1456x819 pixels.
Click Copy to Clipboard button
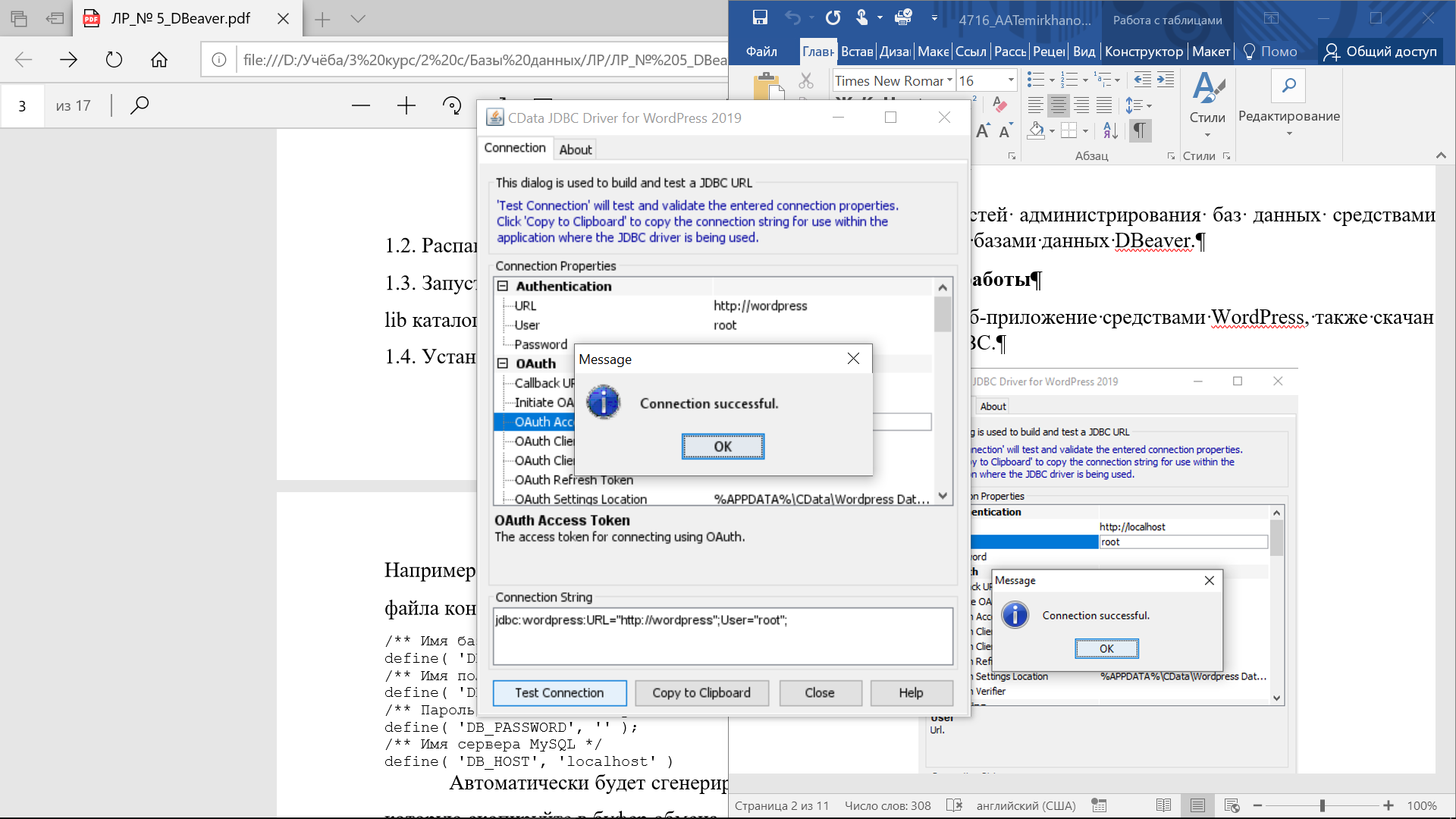pos(701,692)
